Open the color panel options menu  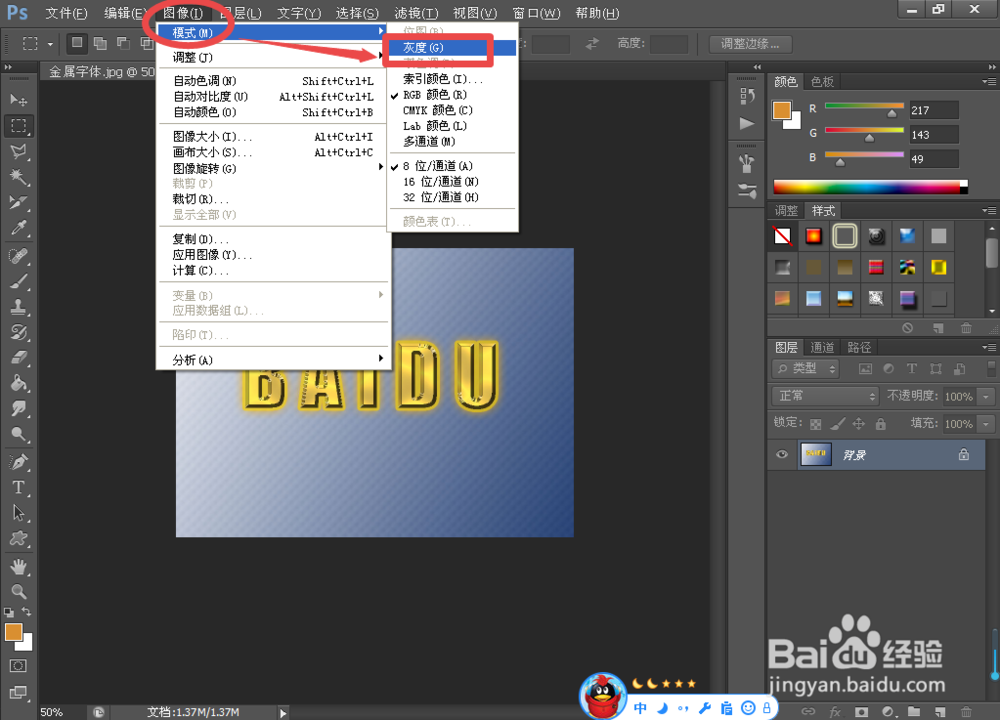coord(989,82)
